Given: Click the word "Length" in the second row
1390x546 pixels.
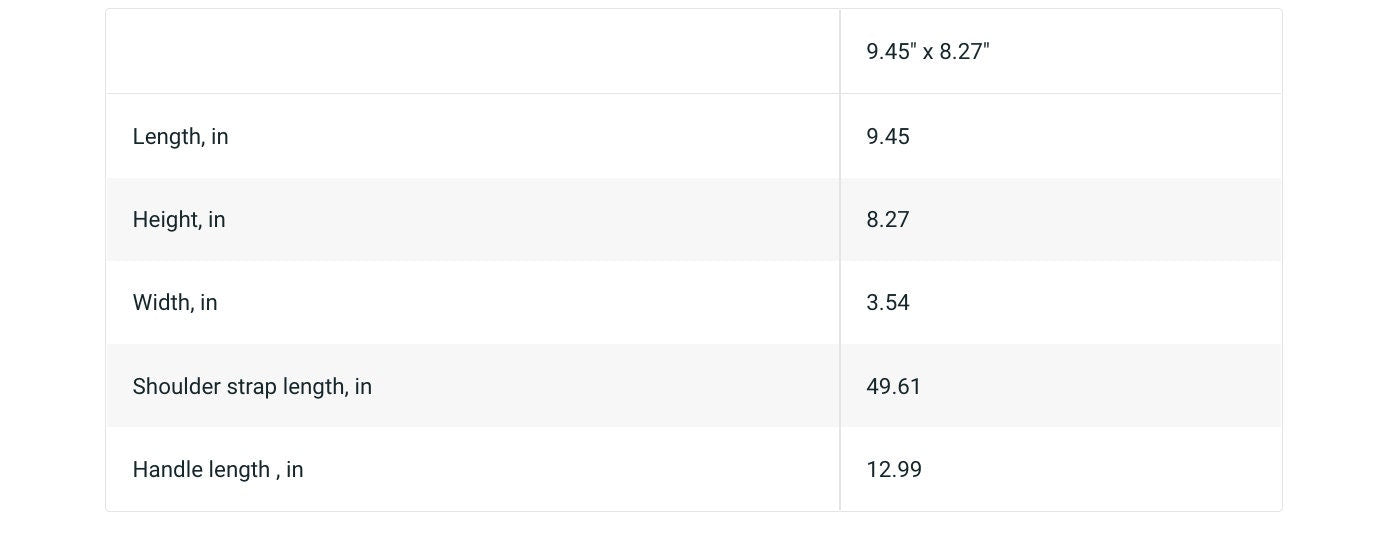Looking at the screenshot, I should coord(168,137).
